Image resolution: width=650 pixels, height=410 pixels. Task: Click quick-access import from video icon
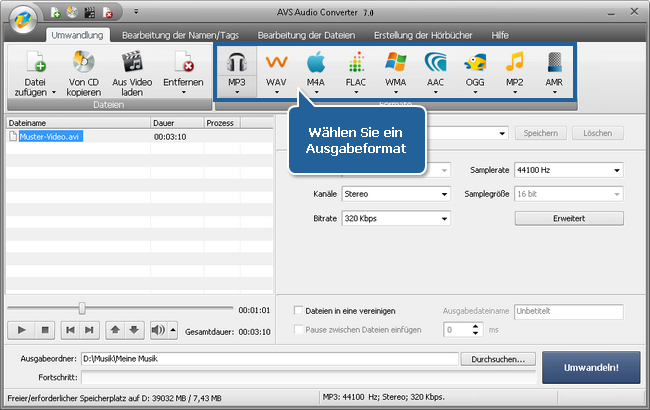pyautogui.click(x=90, y=12)
